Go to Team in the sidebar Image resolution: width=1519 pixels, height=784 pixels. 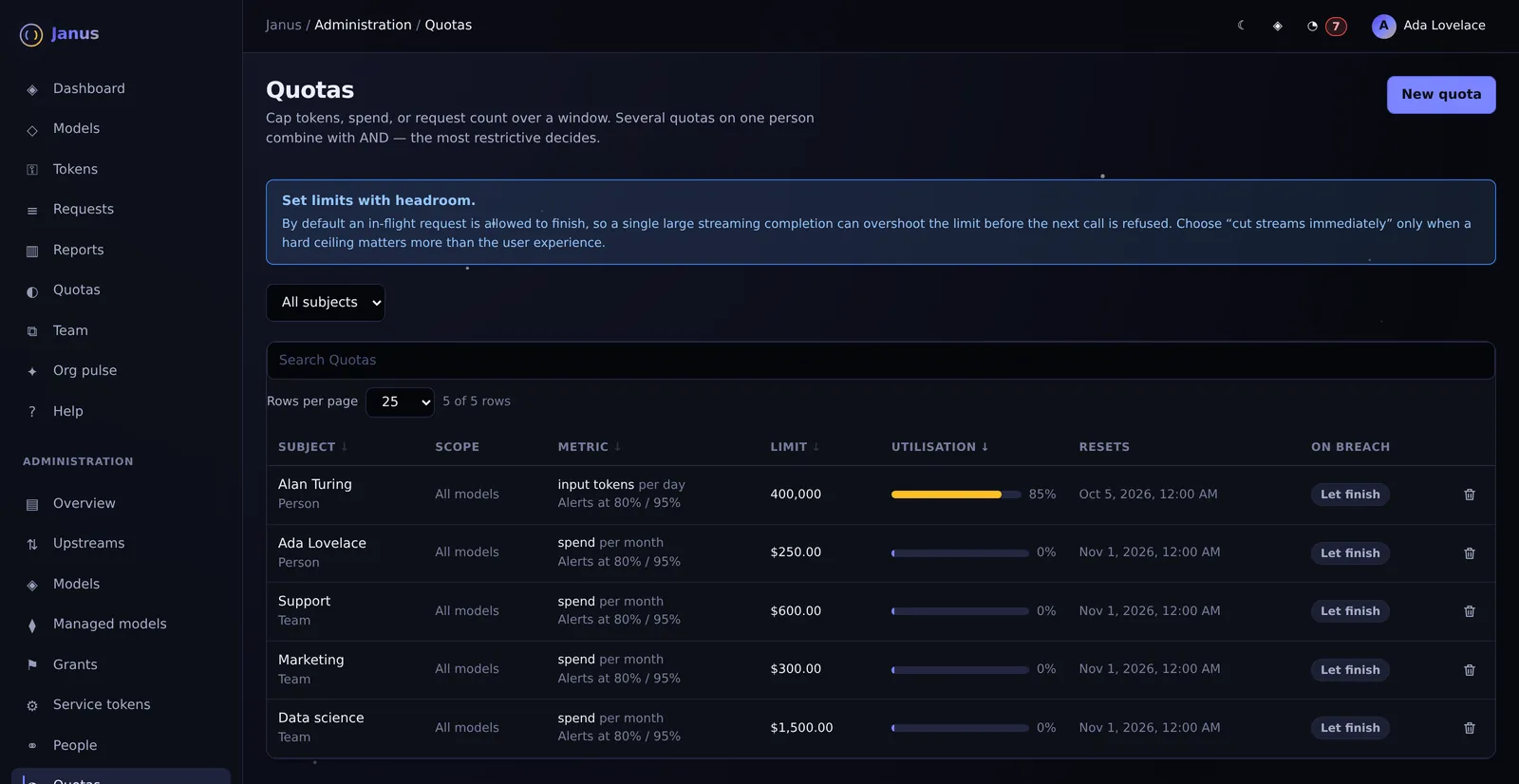[x=121, y=331]
